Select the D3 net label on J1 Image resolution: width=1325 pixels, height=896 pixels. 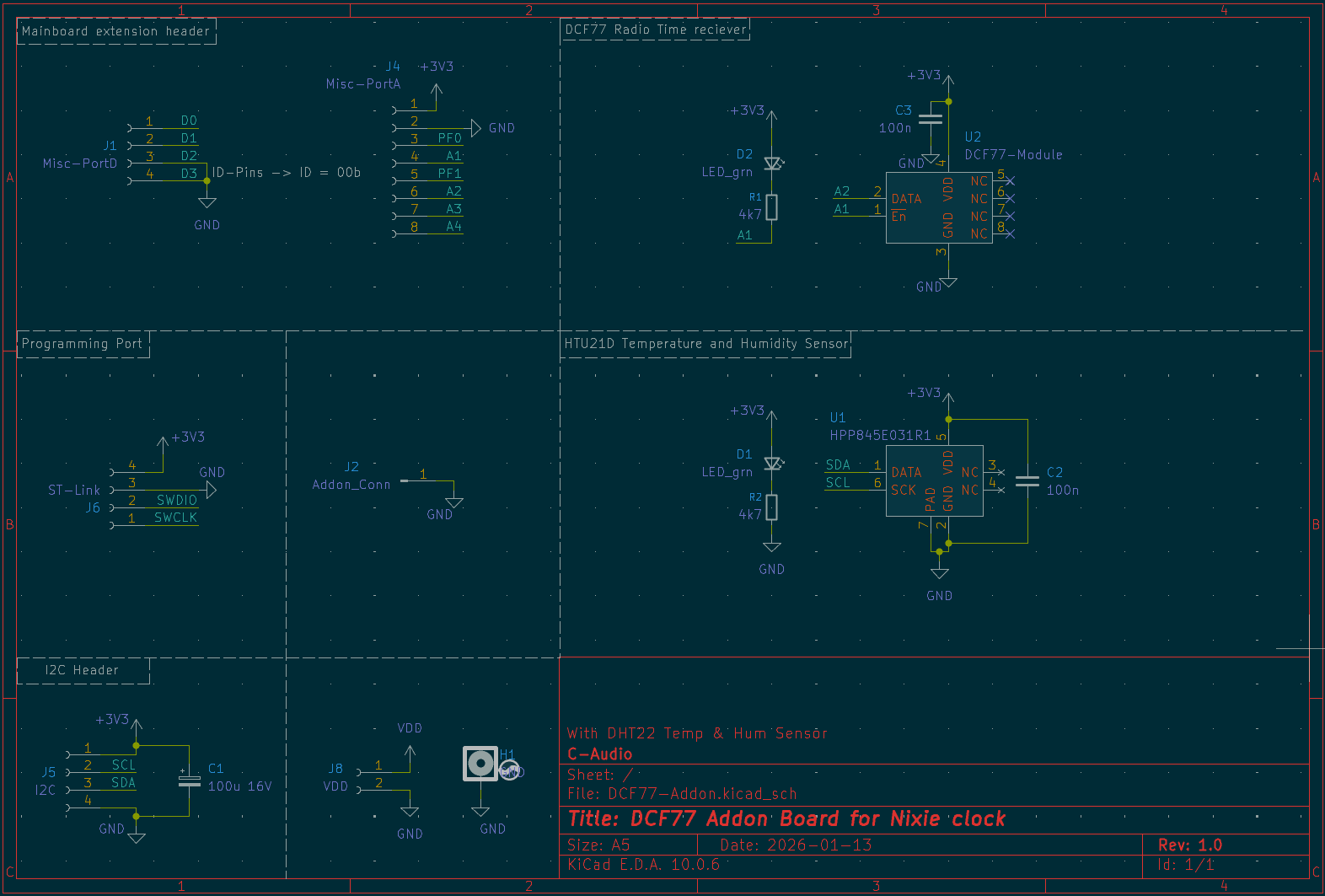(189, 174)
